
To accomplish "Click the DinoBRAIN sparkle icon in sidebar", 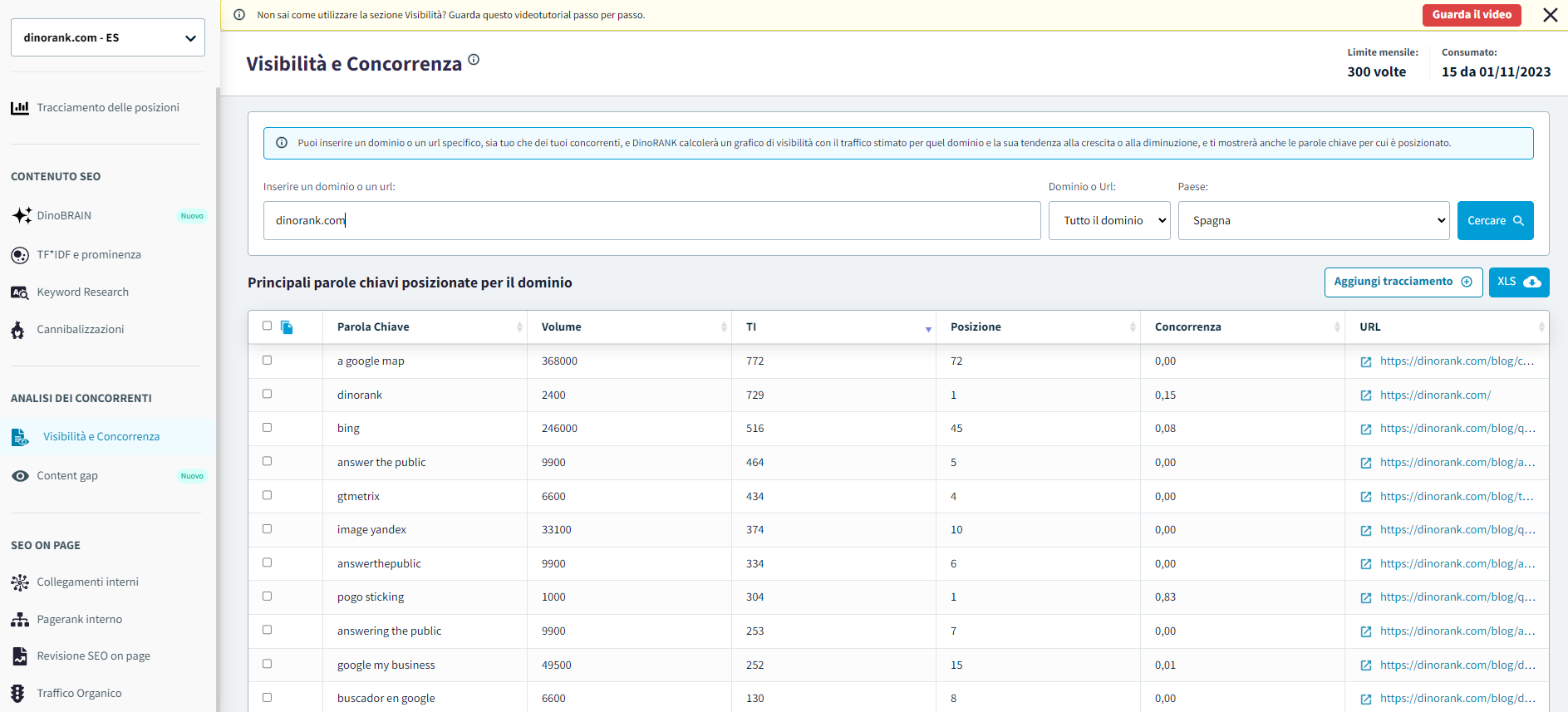I will pyautogui.click(x=21, y=215).
